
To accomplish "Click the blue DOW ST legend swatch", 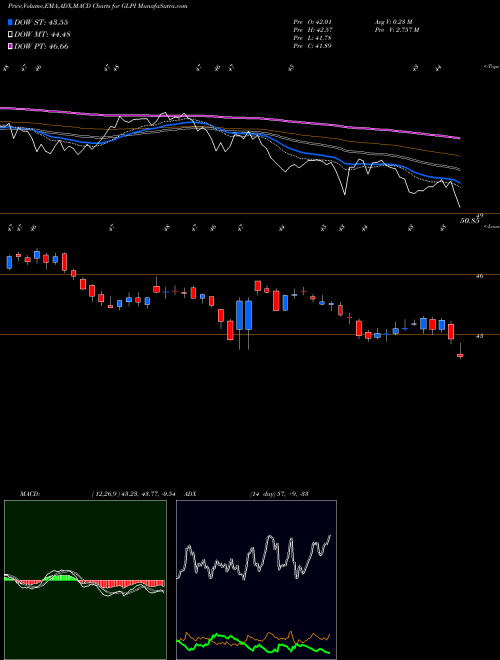I will (10, 22).
